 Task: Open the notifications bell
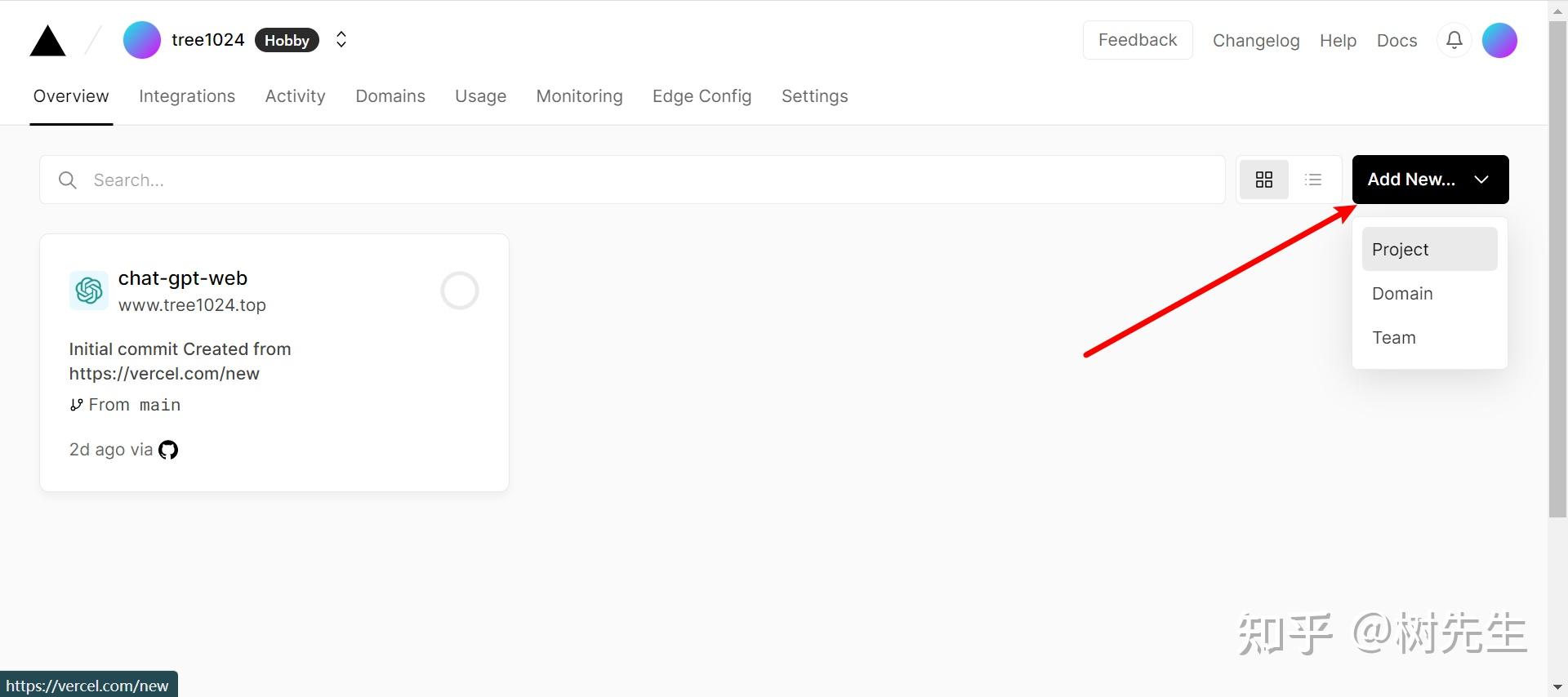click(x=1454, y=40)
